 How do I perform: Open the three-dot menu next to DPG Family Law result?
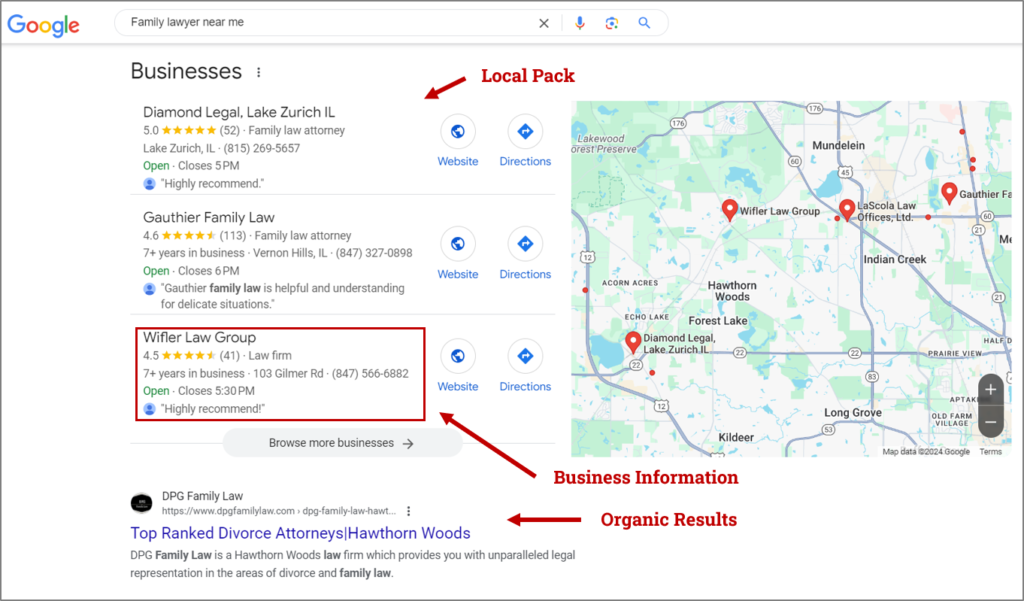[409, 511]
